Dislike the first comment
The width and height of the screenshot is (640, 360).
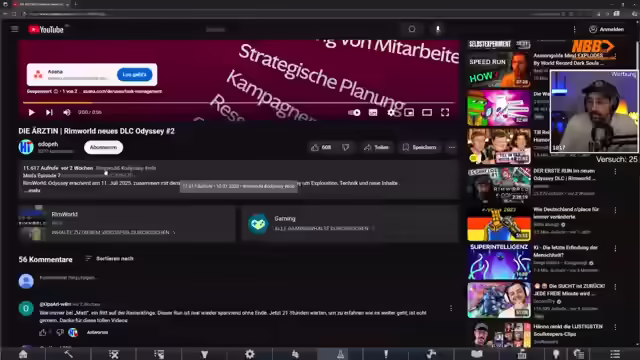60,333
